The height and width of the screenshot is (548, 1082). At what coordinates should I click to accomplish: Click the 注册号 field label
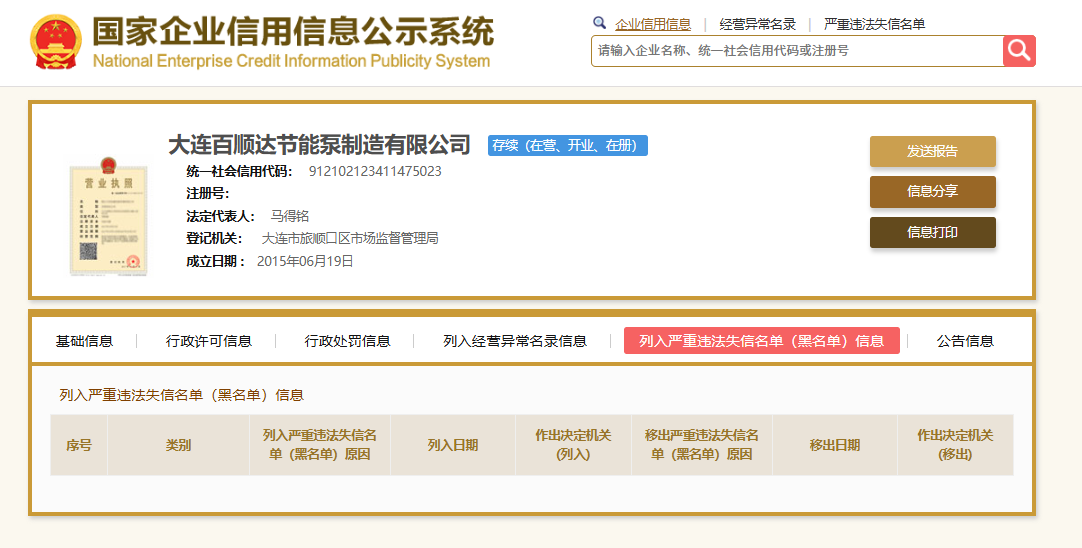coord(208,193)
